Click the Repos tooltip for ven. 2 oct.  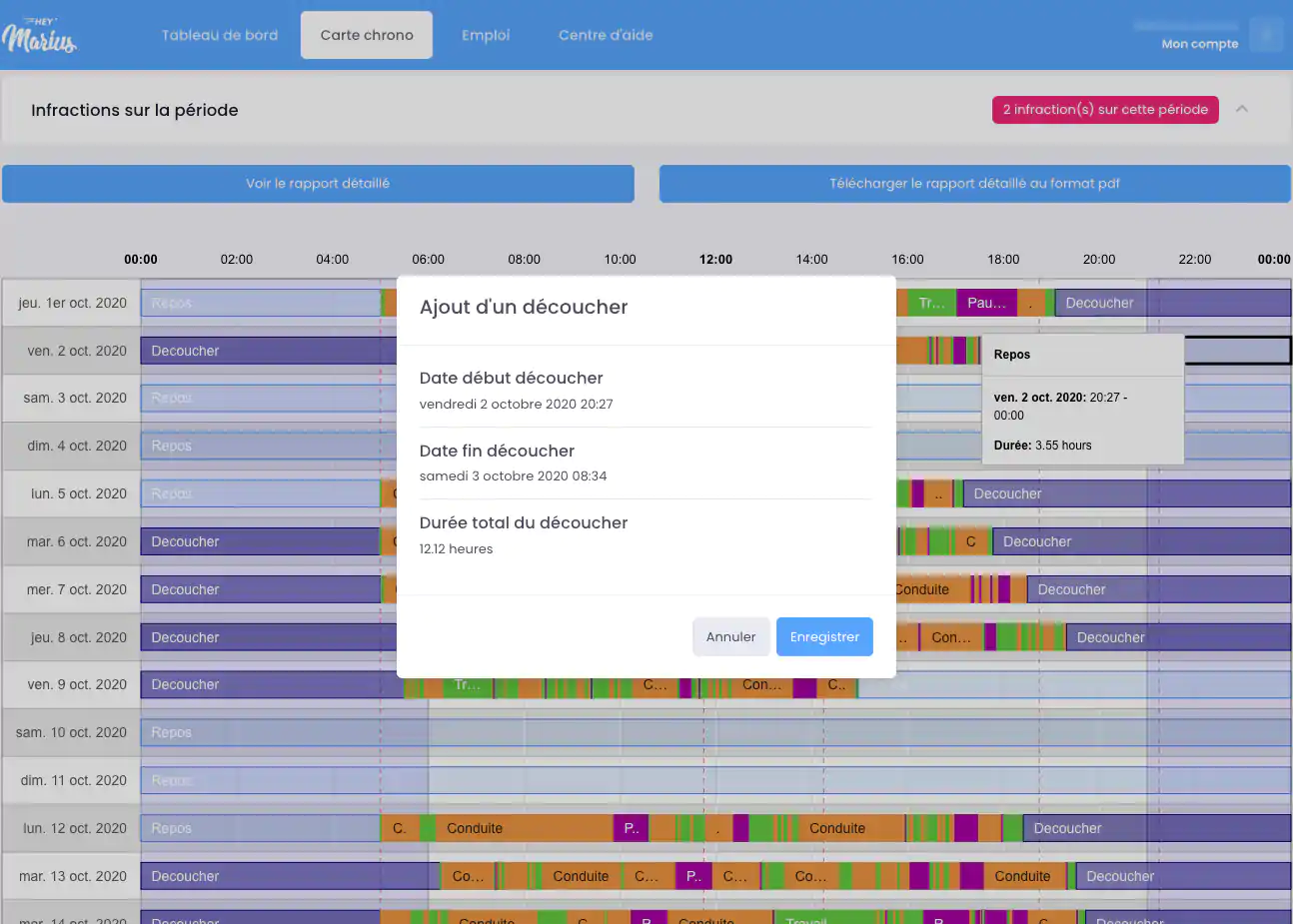pos(1083,400)
